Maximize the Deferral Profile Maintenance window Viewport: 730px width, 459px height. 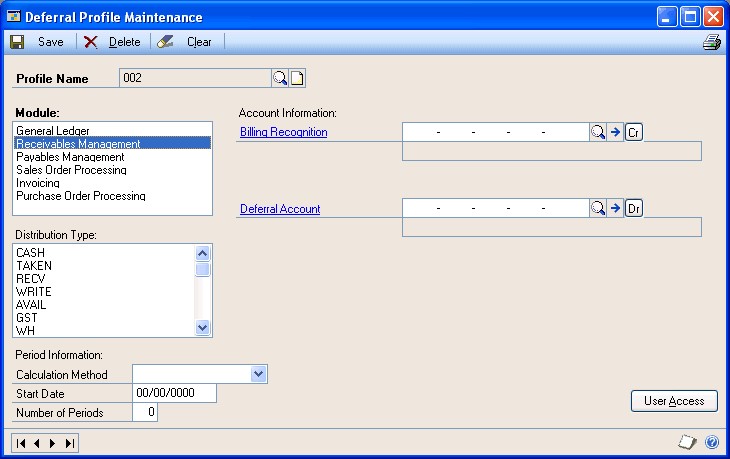point(690,17)
